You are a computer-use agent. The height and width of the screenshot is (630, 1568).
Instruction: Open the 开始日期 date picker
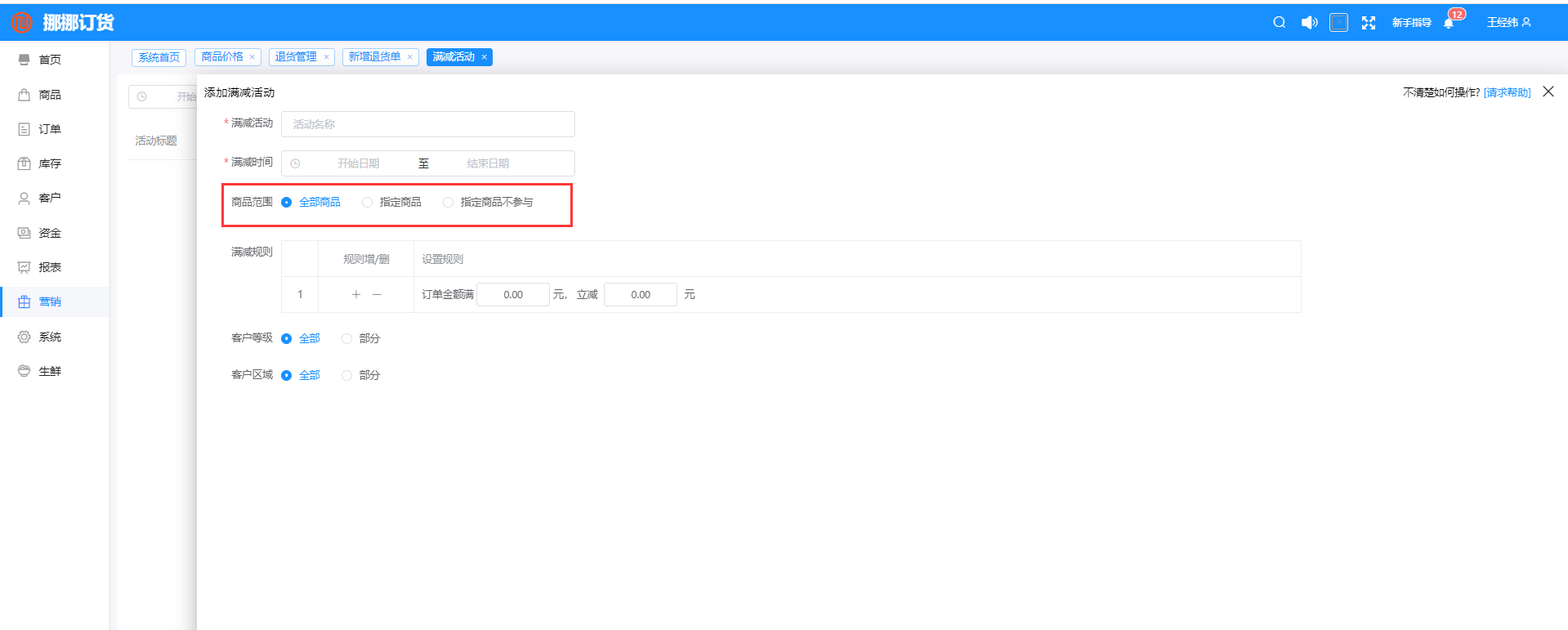click(358, 163)
